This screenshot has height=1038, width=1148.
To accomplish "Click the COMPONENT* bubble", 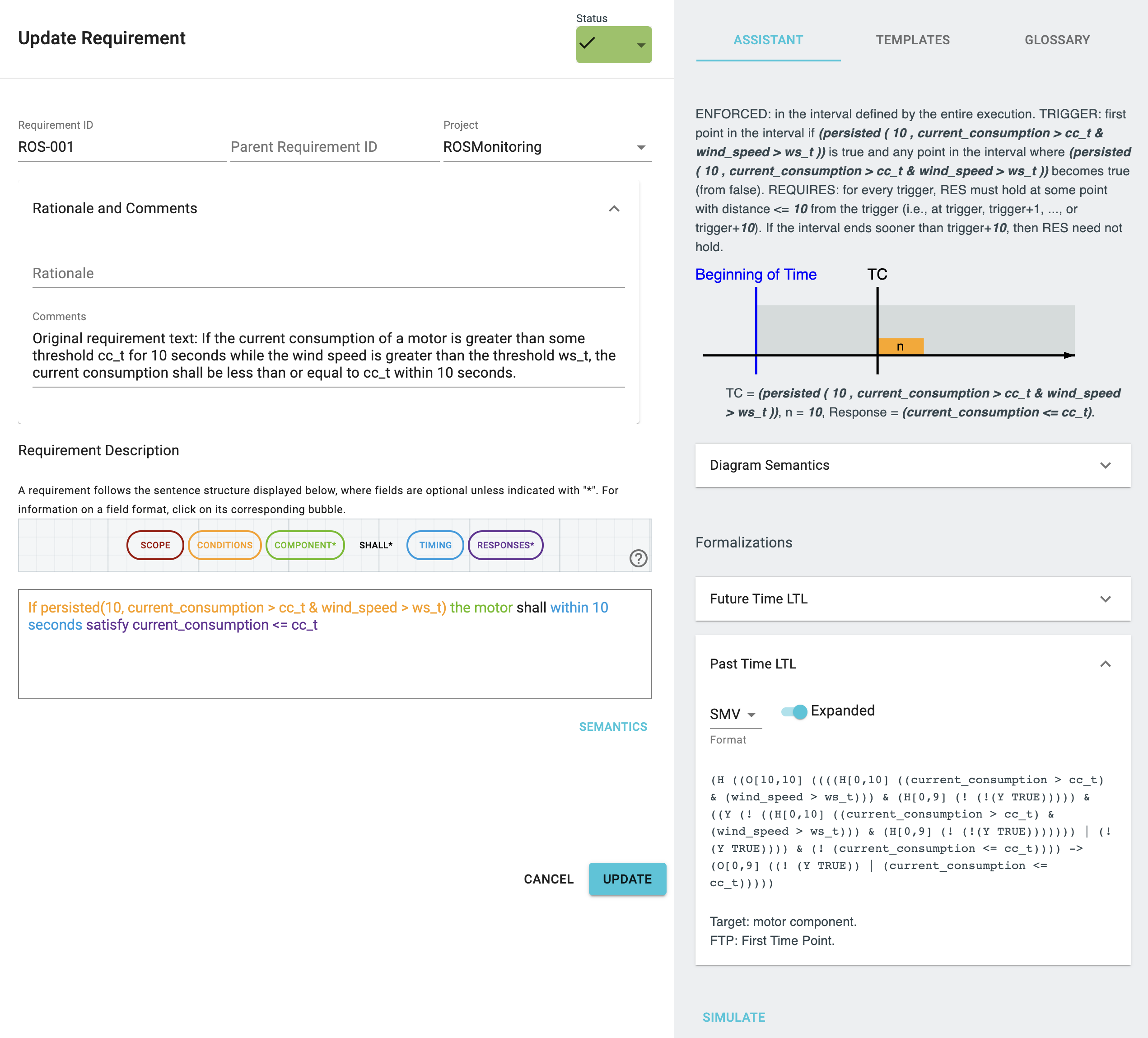I will click(x=305, y=545).
